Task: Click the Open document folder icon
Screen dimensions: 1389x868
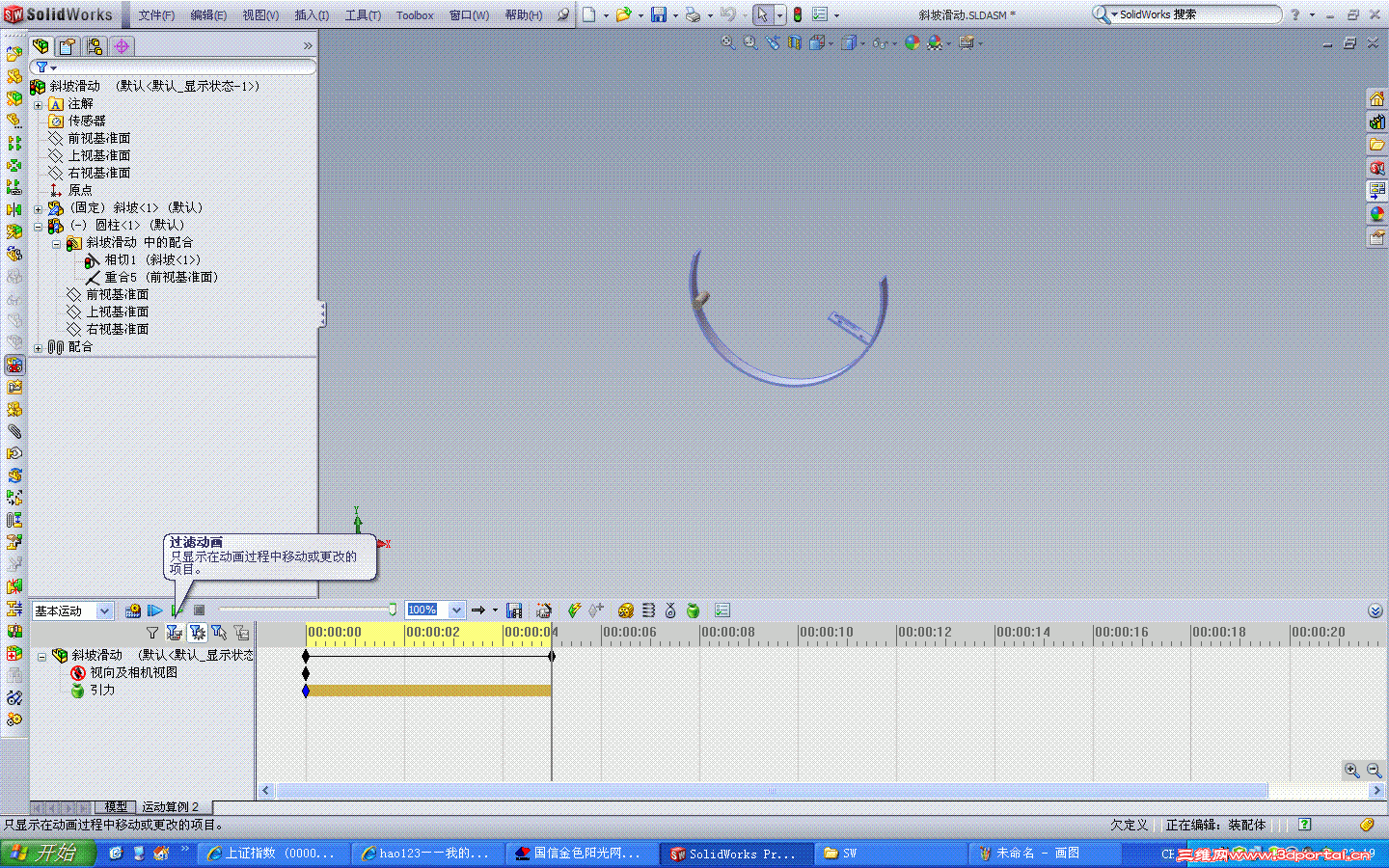Action: click(623, 14)
